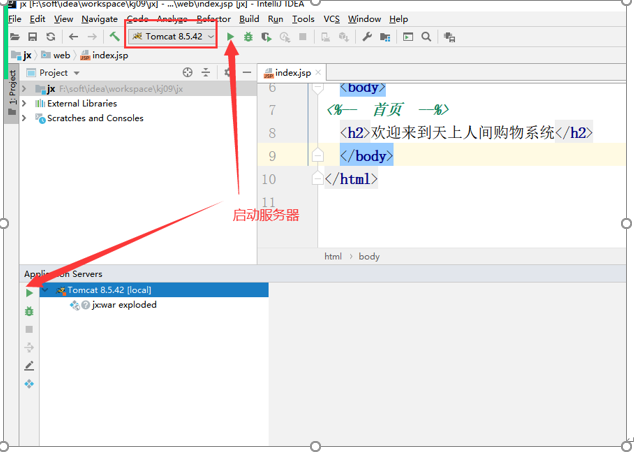Toggle the fold marker at line 6

[x=318, y=87]
